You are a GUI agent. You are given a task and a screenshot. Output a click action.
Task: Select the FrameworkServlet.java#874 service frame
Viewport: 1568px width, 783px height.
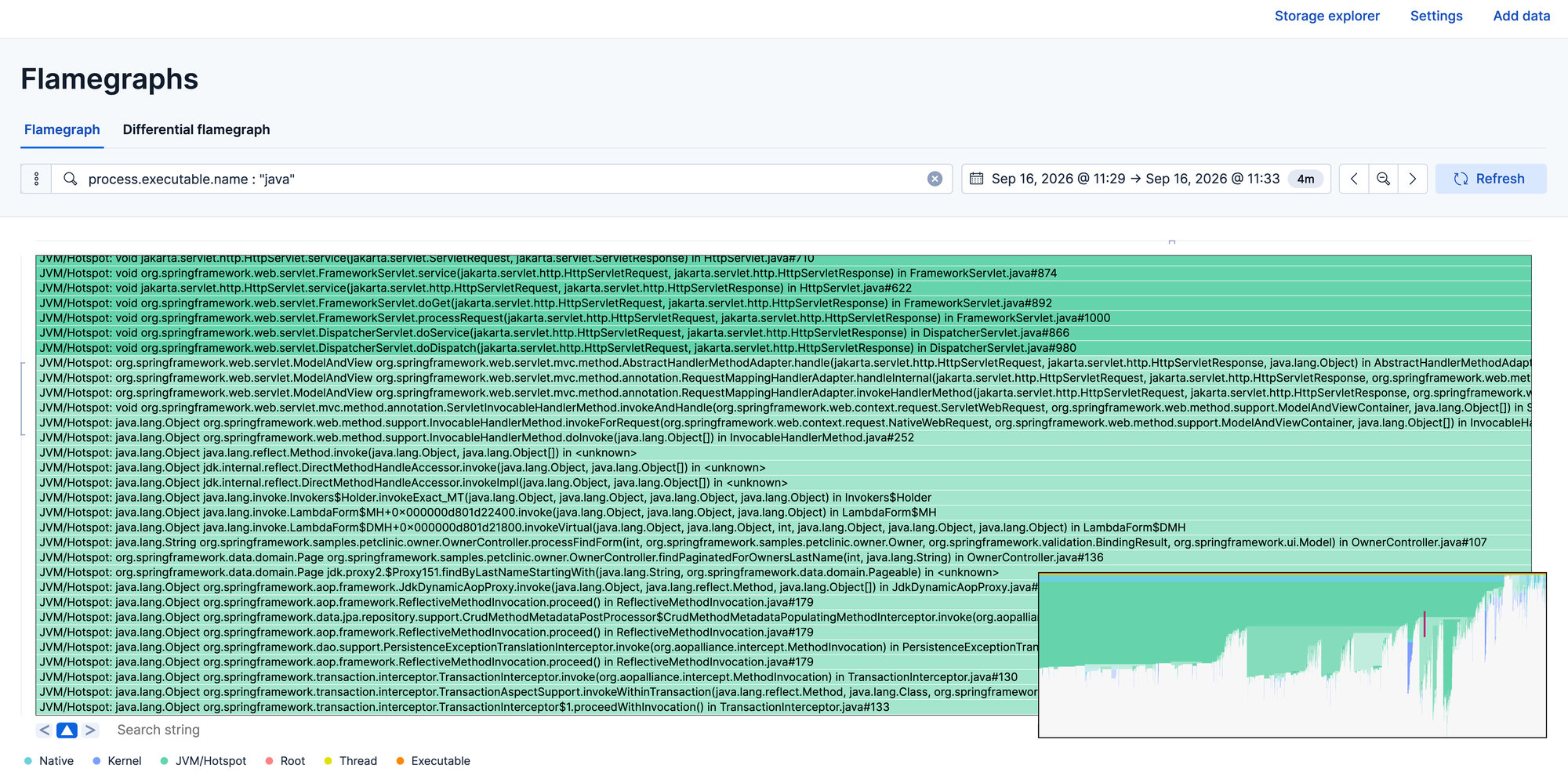pyautogui.click(x=783, y=274)
